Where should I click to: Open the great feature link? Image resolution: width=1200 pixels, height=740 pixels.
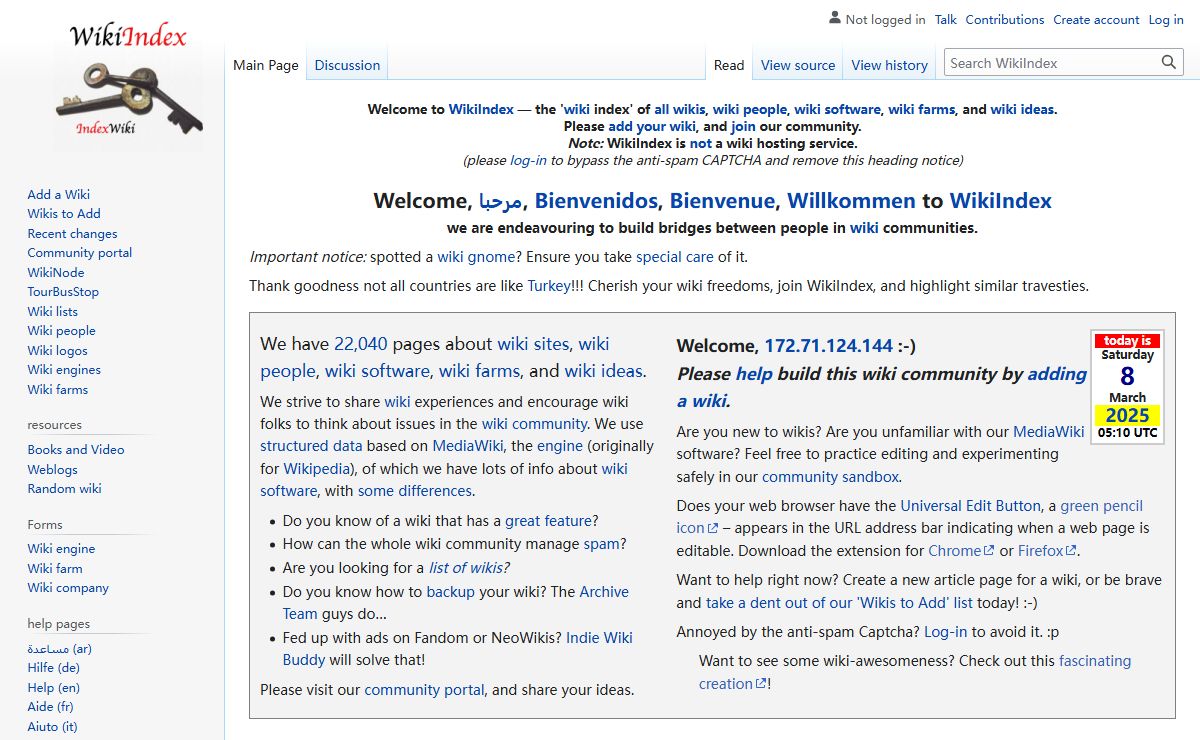pos(549,520)
